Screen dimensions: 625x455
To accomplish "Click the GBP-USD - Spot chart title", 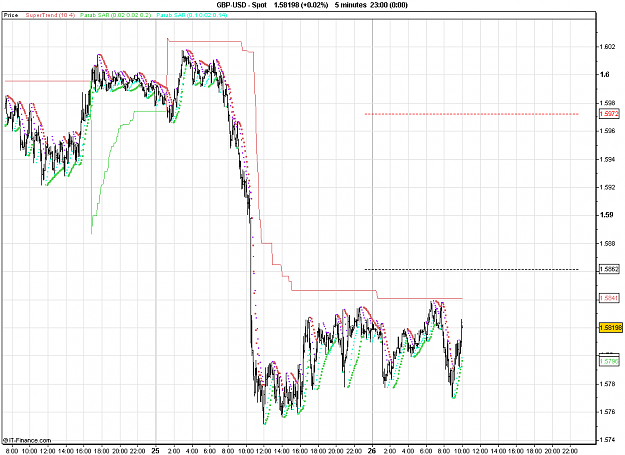I will [241, 5].
